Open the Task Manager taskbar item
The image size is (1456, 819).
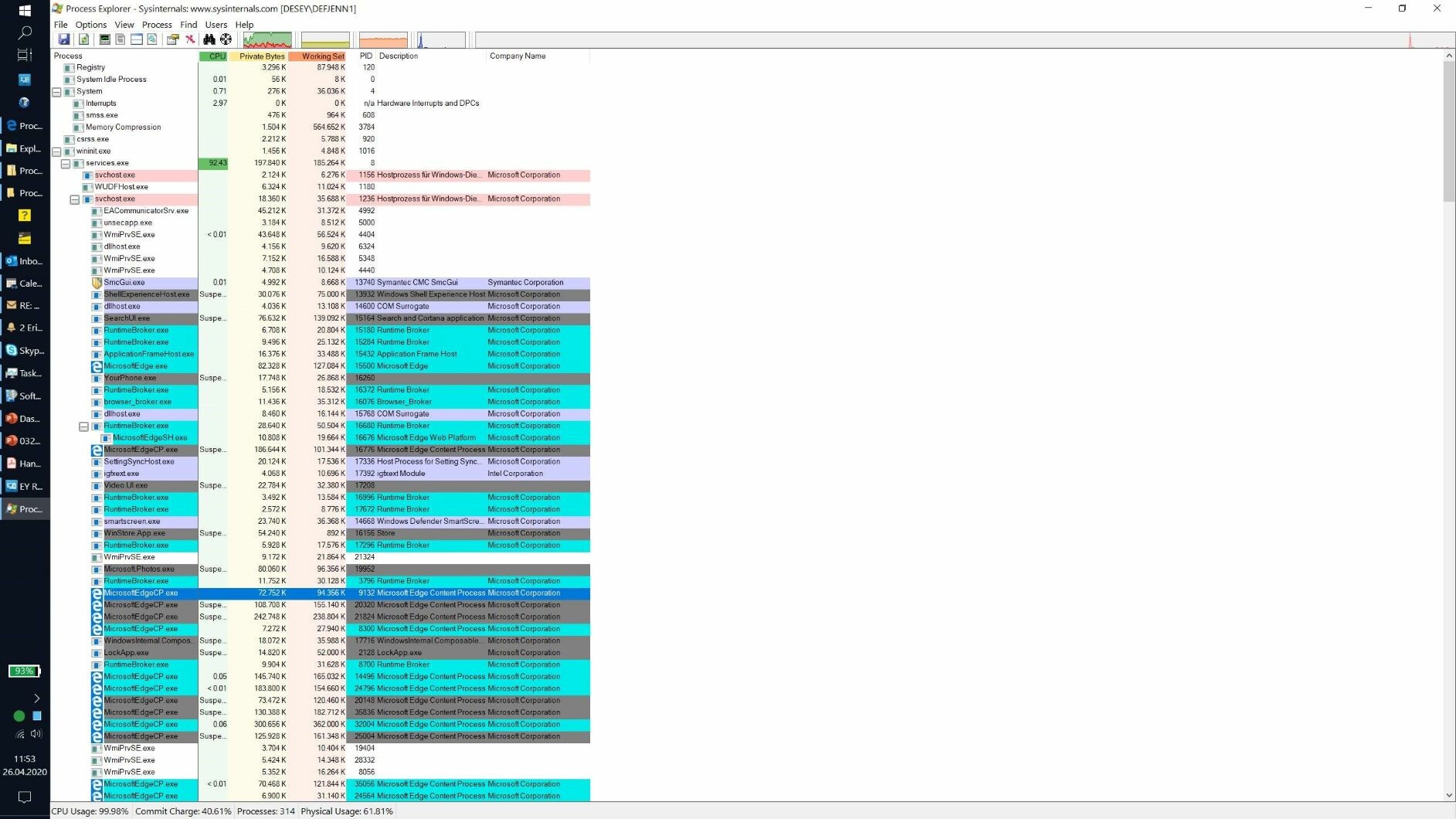[x=25, y=373]
